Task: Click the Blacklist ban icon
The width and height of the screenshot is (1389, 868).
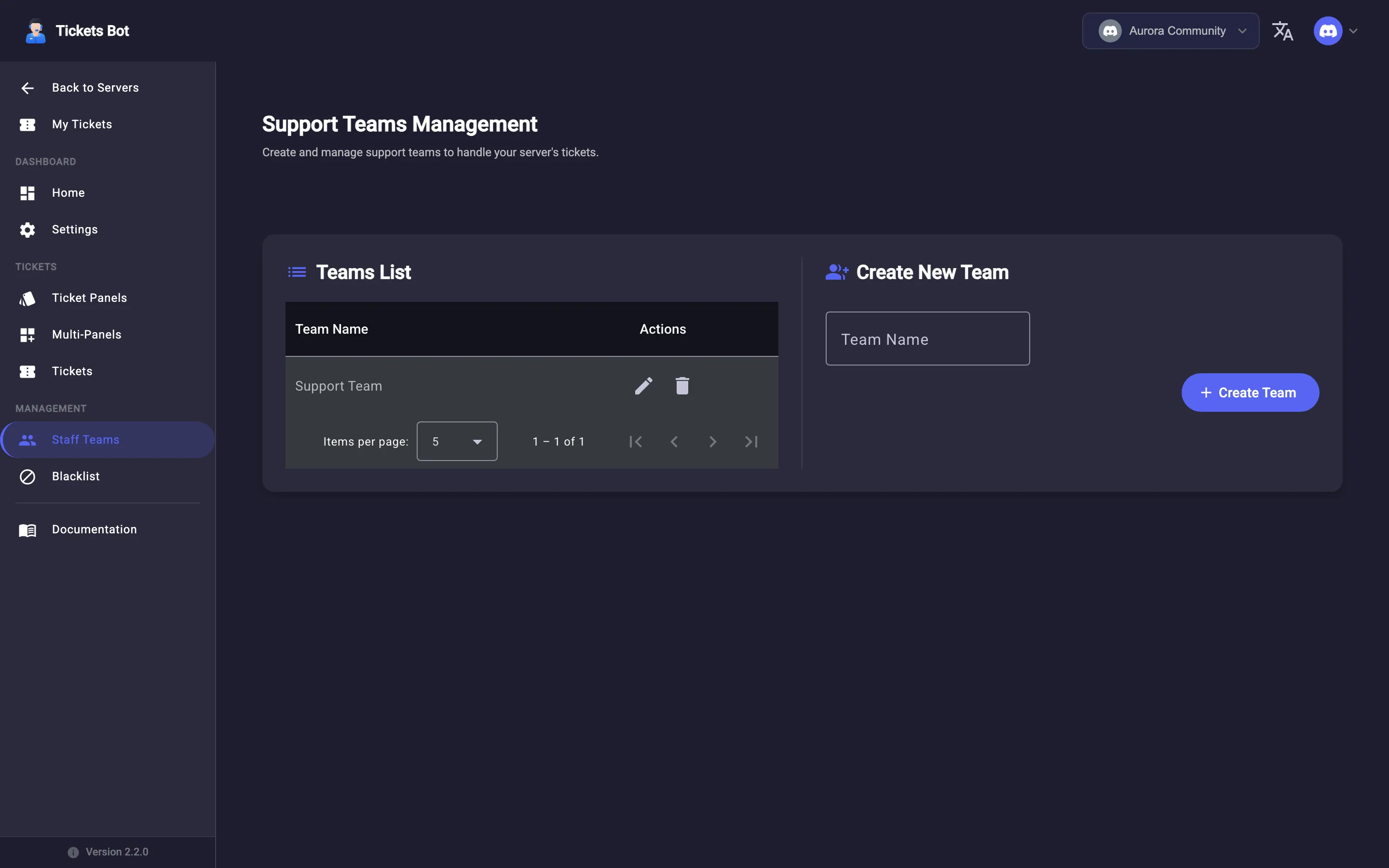Action: pyautogui.click(x=27, y=476)
